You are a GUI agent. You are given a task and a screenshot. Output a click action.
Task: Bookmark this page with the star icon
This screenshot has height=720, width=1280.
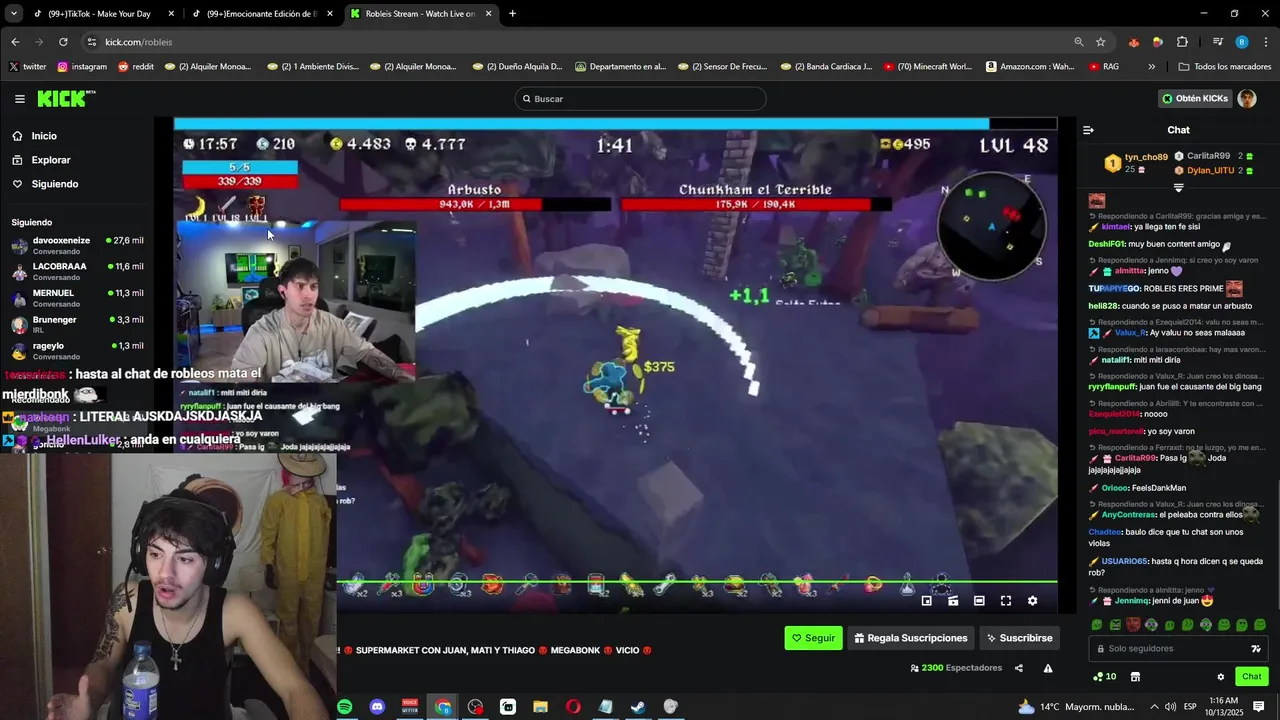click(1100, 42)
